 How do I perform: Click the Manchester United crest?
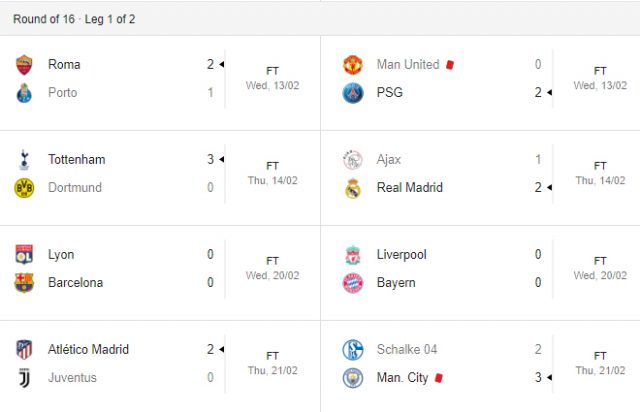(x=353, y=65)
